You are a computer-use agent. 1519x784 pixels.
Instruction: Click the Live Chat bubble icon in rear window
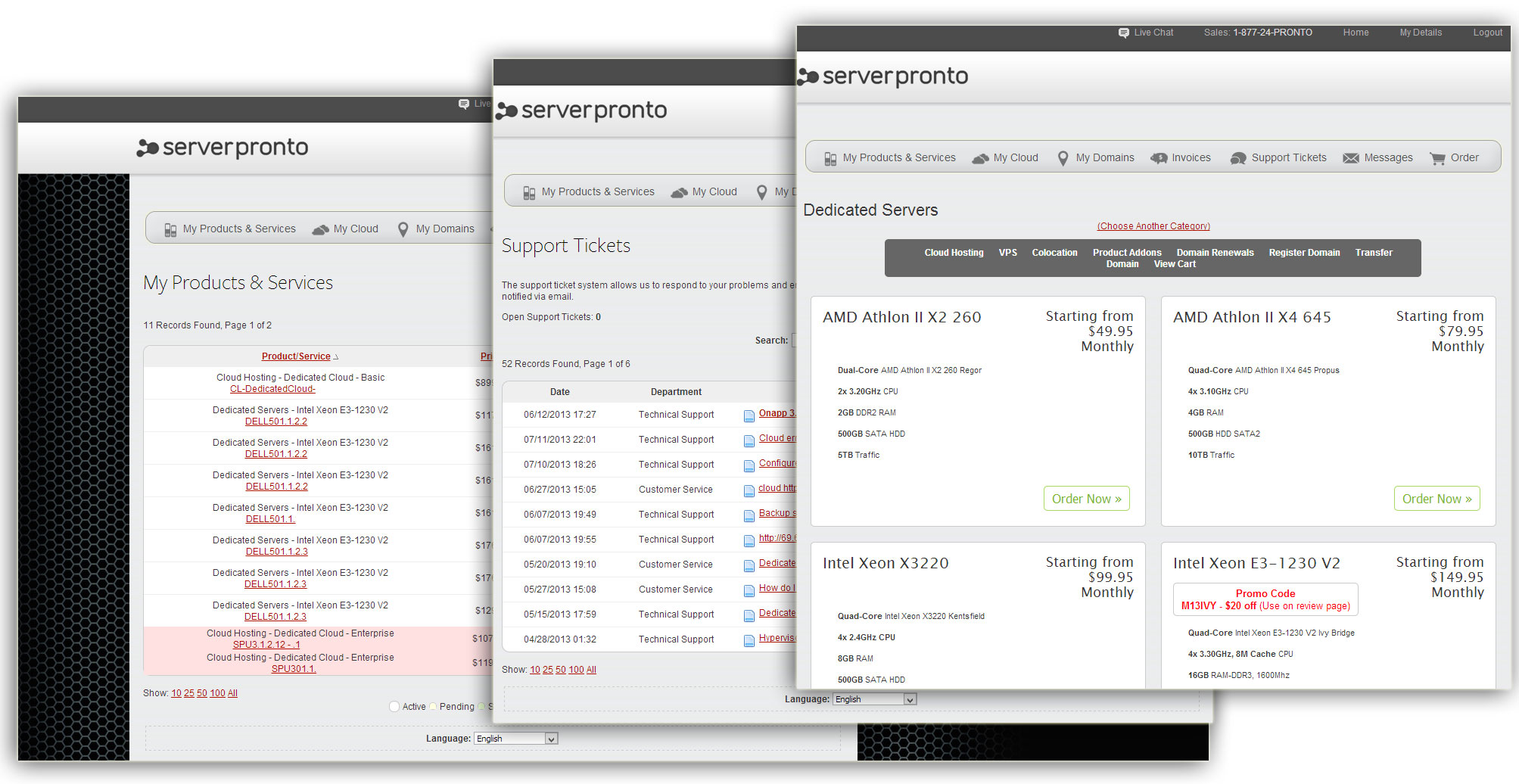click(x=464, y=104)
